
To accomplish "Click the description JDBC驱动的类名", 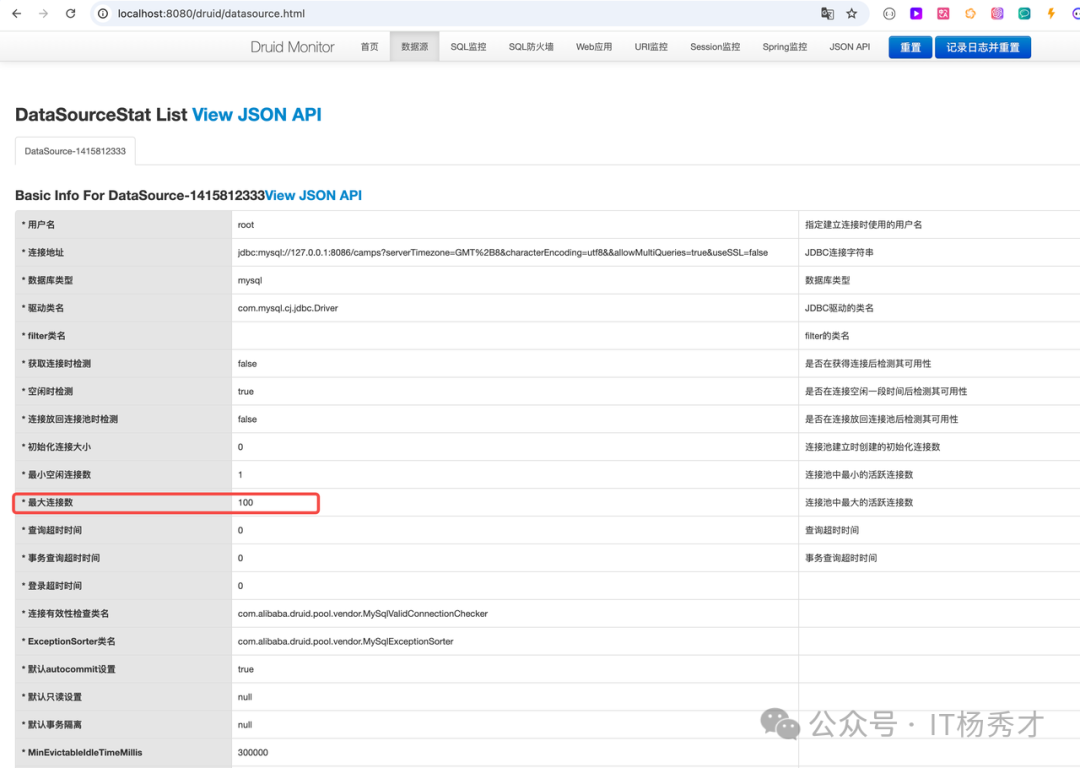I will click(839, 308).
